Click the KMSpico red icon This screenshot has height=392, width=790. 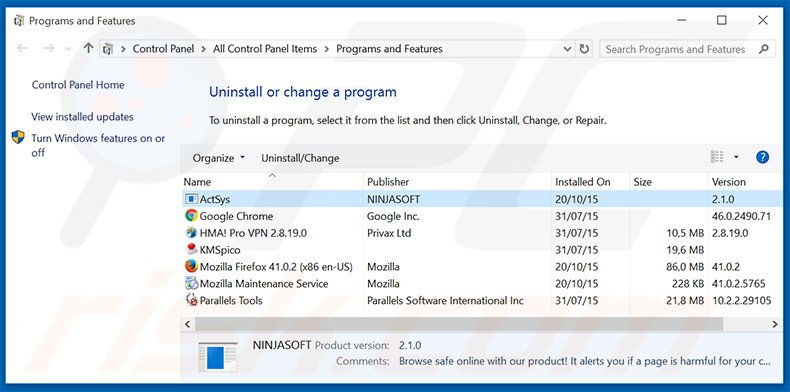(x=191, y=249)
